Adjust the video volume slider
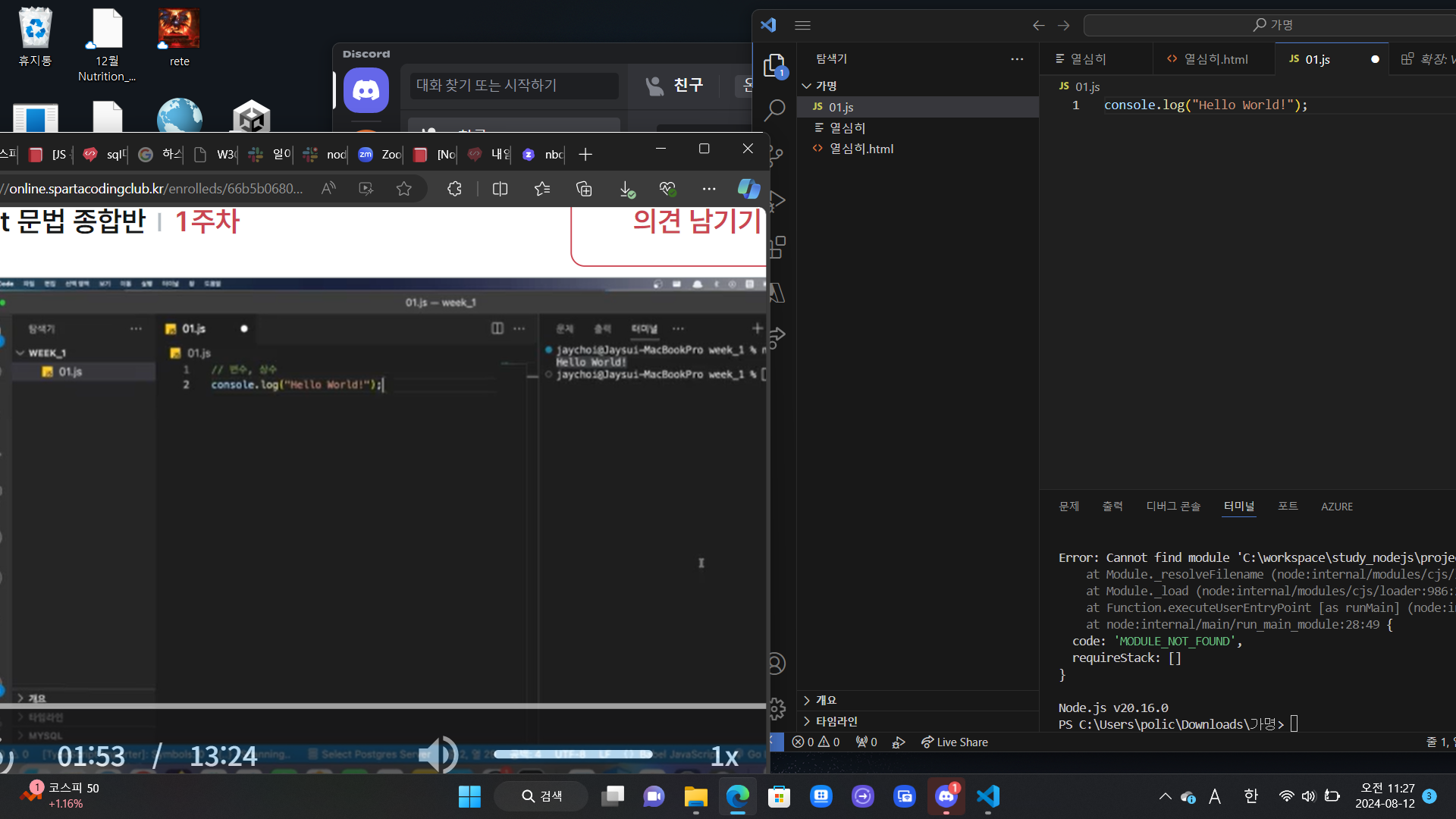This screenshot has width=1456, height=819. coord(573,755)
